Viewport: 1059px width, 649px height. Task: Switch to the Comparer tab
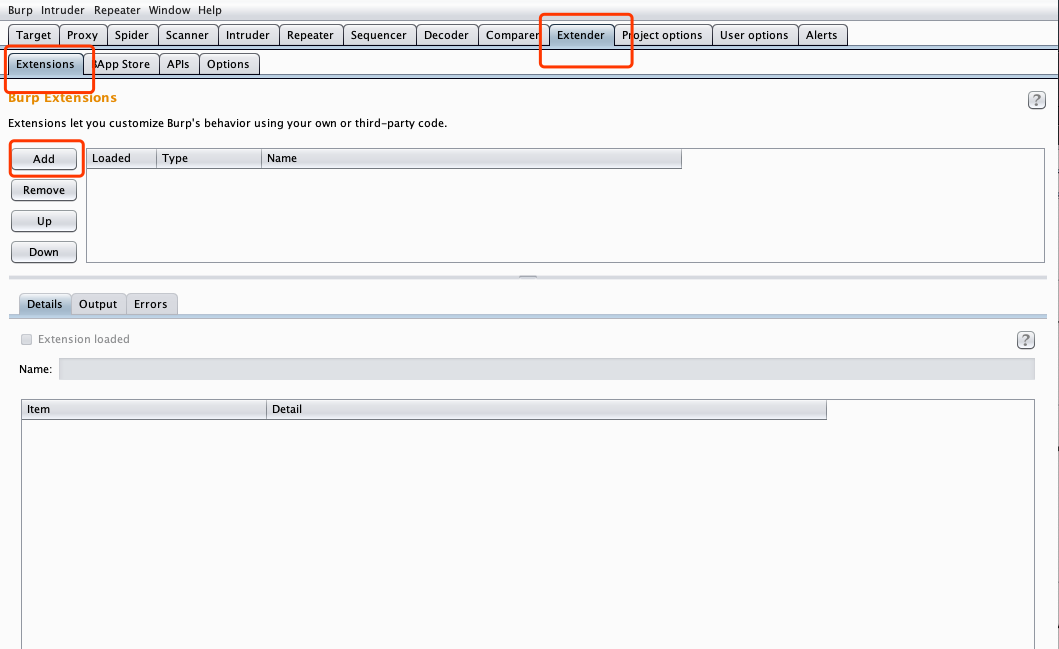coord(512,35)
